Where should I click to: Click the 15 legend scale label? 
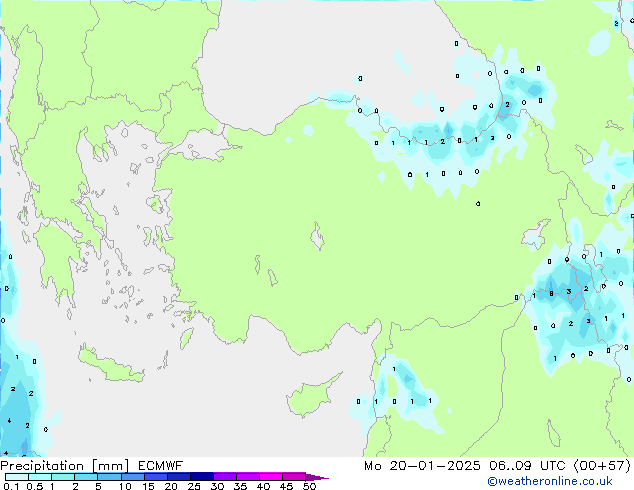[x=148, y=486]
